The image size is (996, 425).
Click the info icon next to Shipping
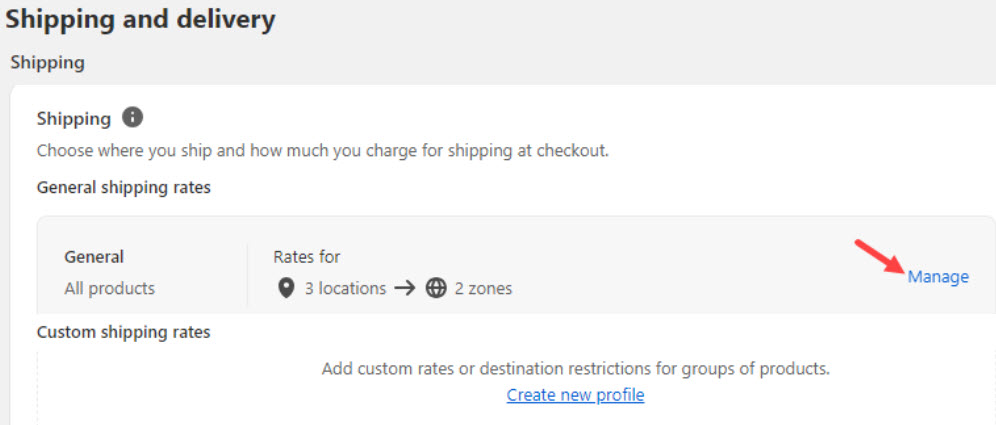point(133,118)
